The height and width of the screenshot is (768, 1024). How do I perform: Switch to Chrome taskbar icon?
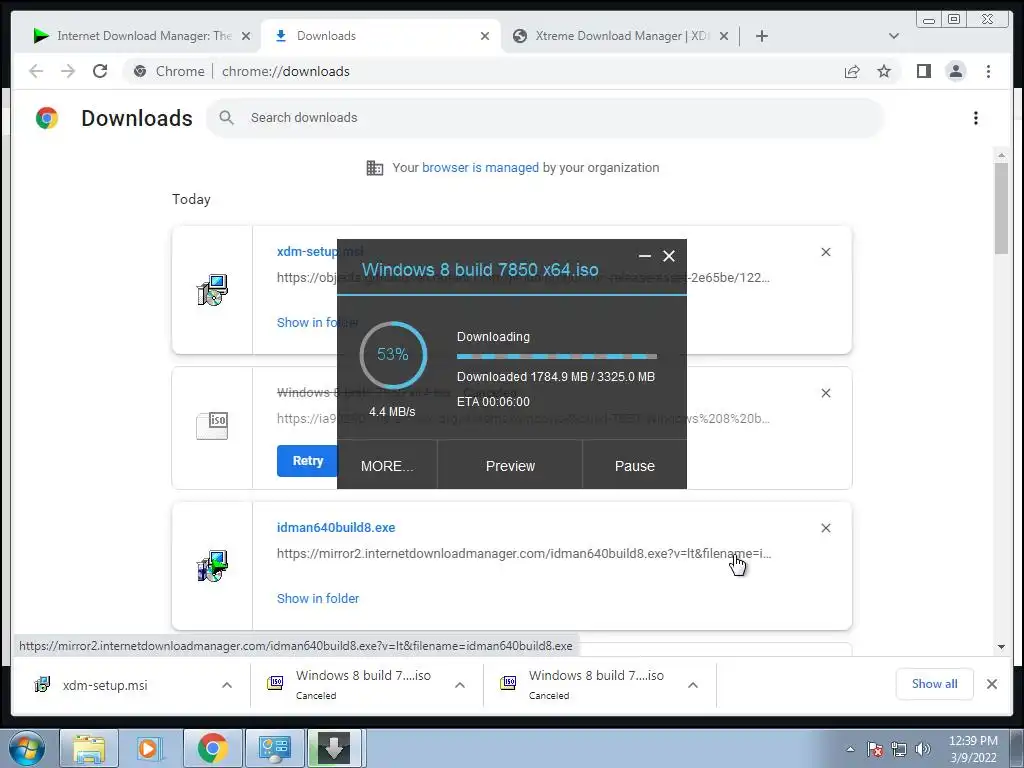tap(212, 748)
